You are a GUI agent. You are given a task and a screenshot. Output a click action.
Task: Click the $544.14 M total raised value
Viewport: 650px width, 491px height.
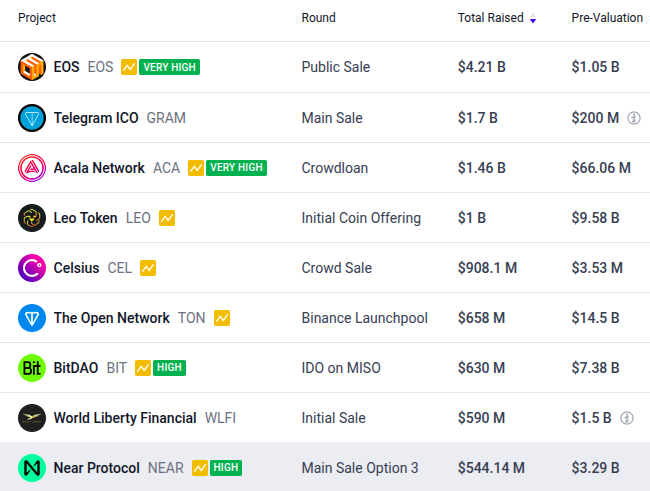pos(491,468)
